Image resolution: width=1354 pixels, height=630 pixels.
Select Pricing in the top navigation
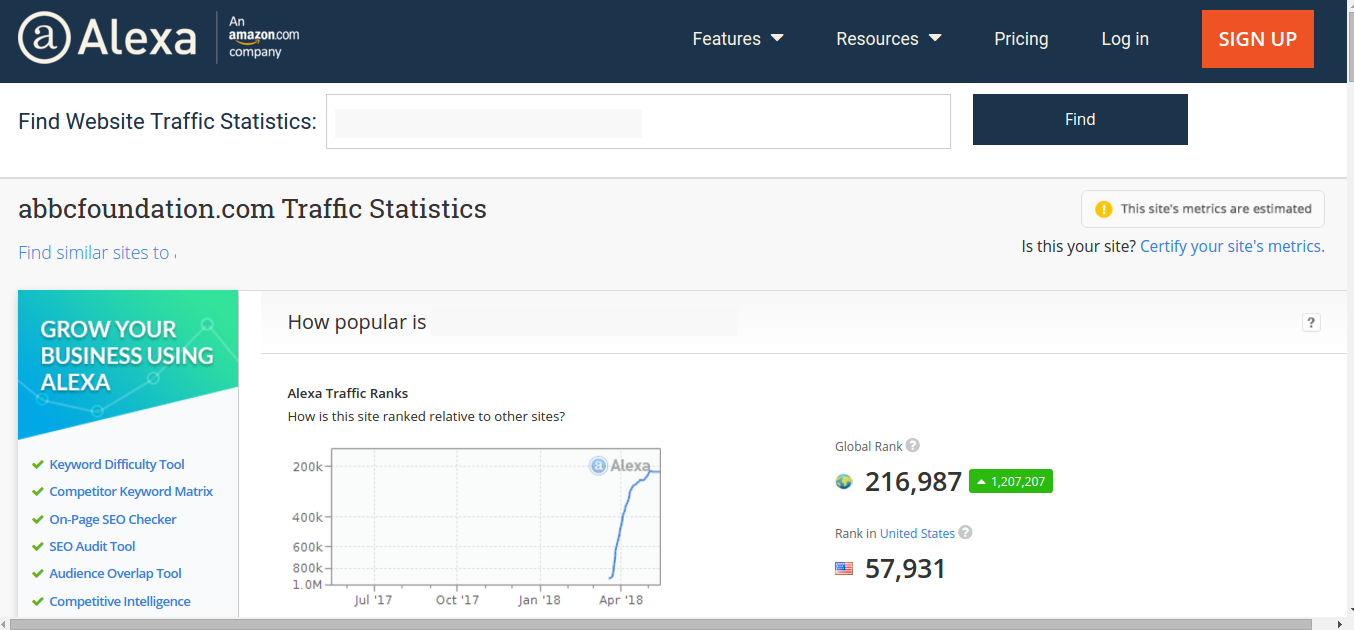(1021, 38)
